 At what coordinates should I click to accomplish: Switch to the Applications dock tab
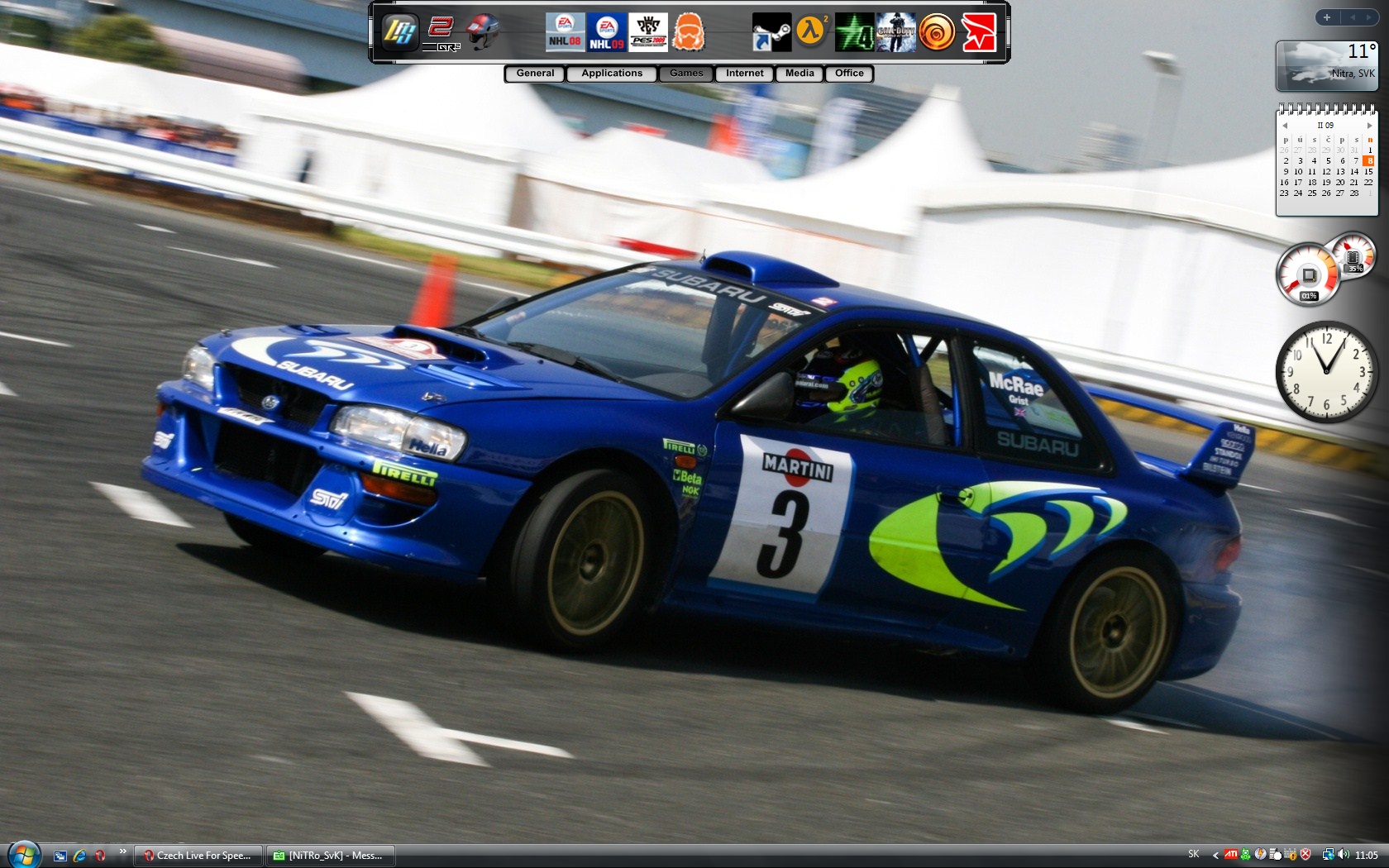click(x=612, y=74)
